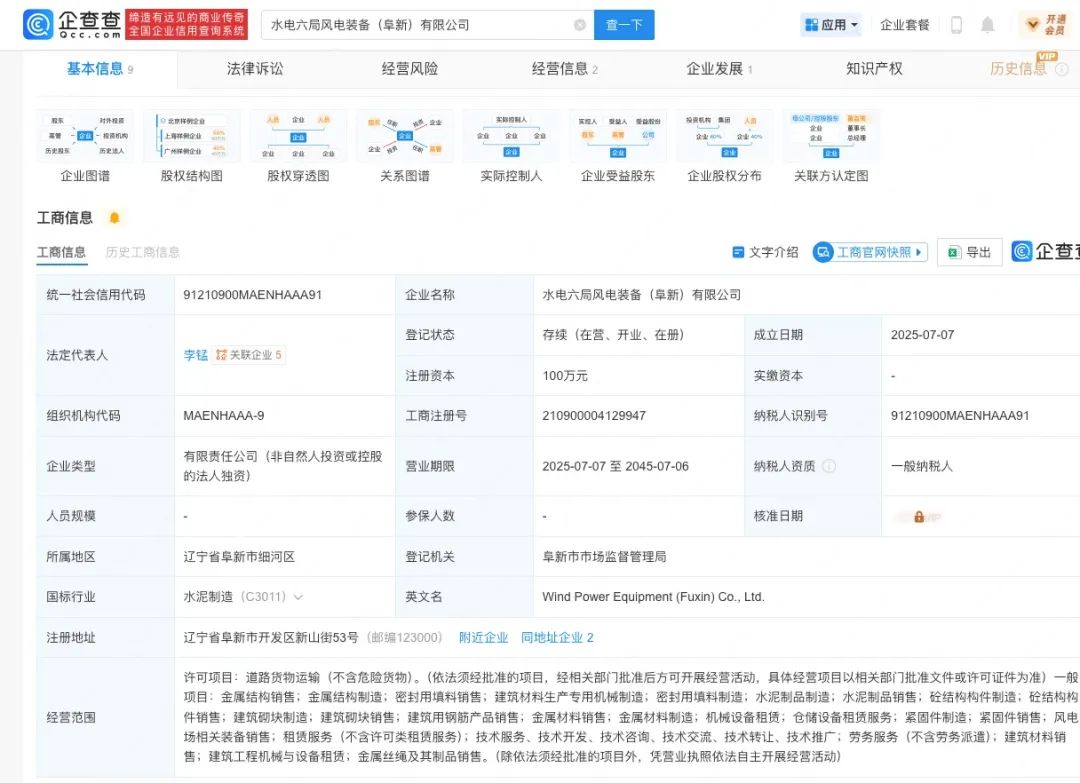
Task: Open the 附近企业 nearby companies link
Action: 483,637
